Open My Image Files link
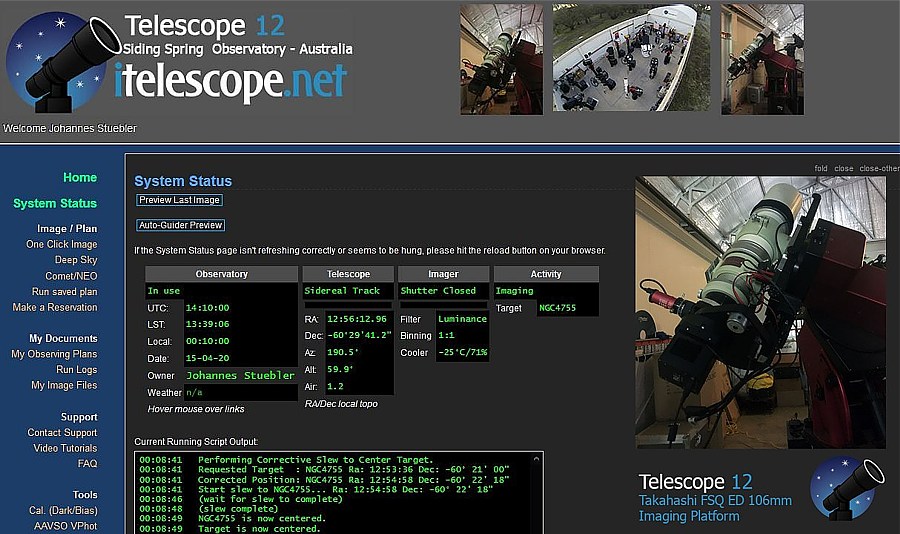This screenshot has height=534, width=900. click(64, 386)
